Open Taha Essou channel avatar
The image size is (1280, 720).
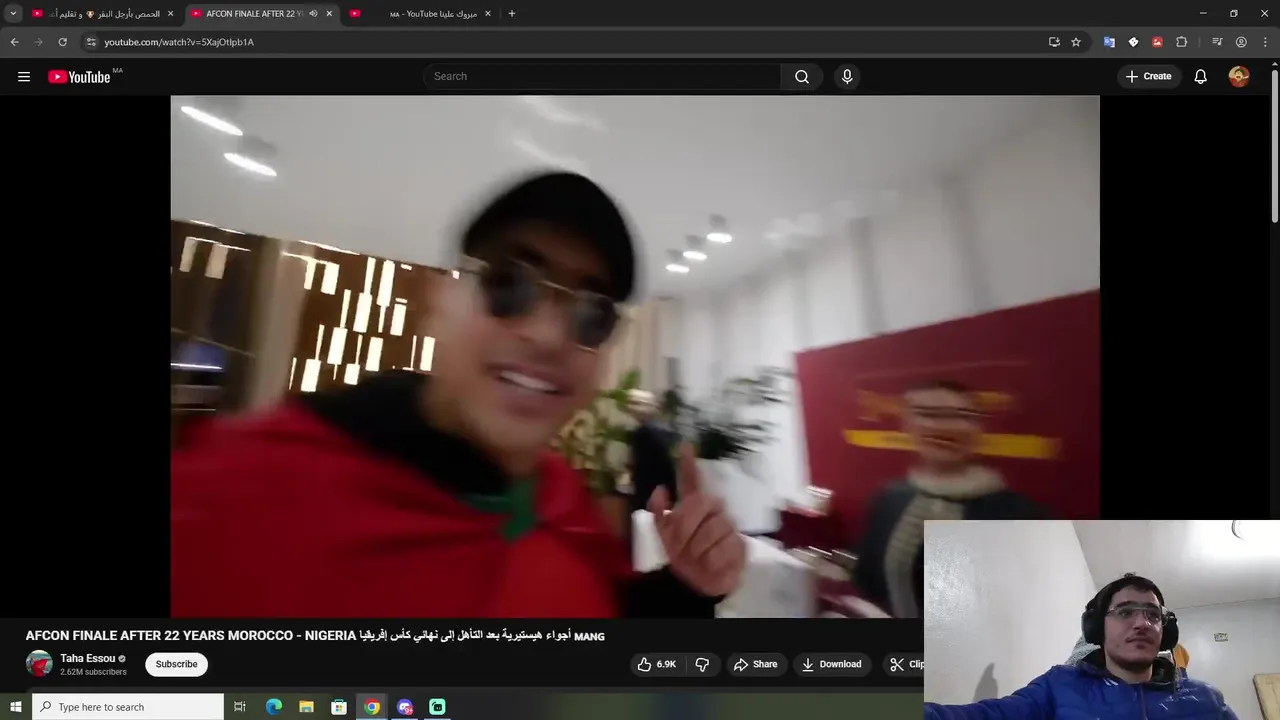tap(39, 664)
